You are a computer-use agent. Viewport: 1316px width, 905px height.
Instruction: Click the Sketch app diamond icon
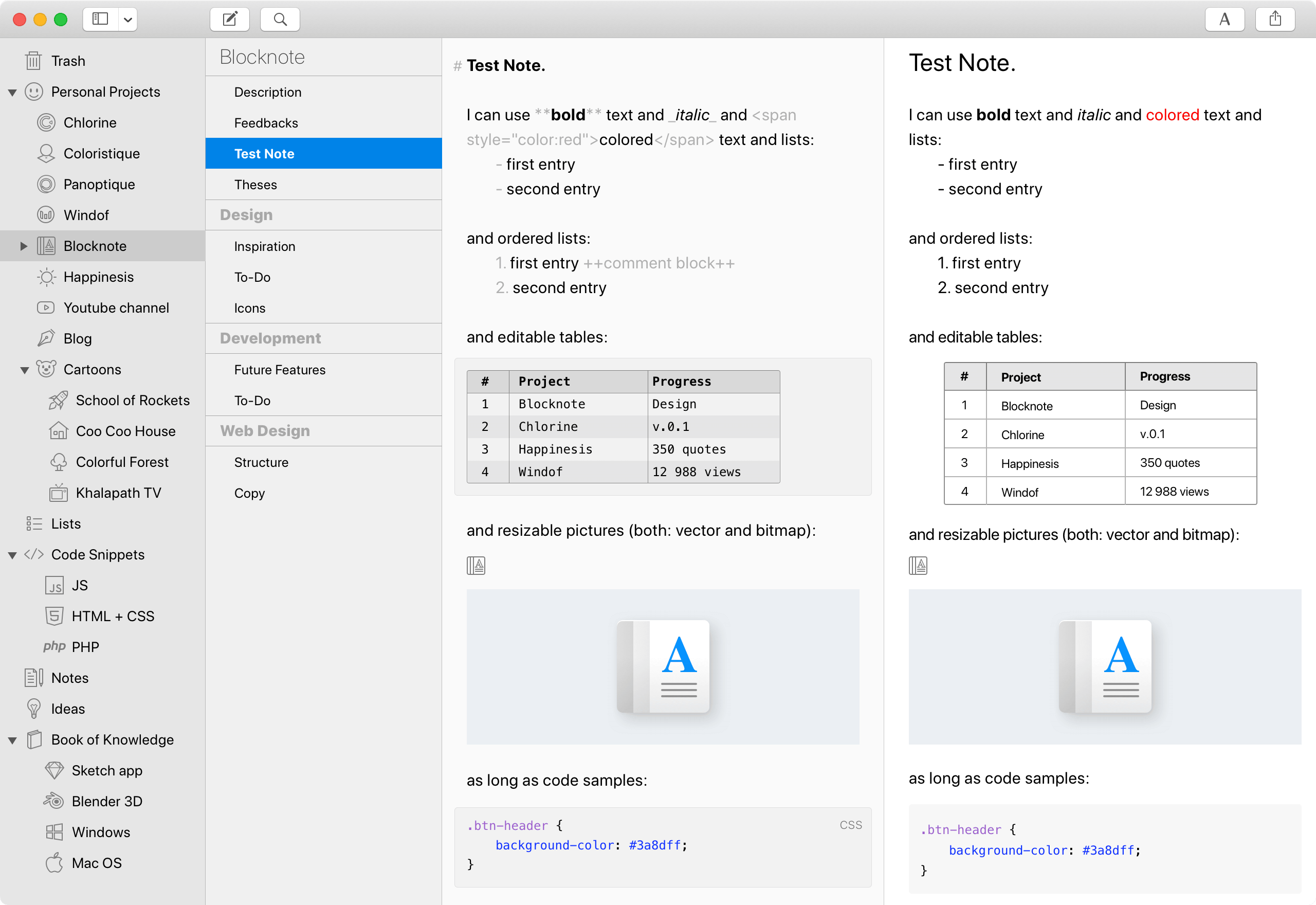[54, 770]
